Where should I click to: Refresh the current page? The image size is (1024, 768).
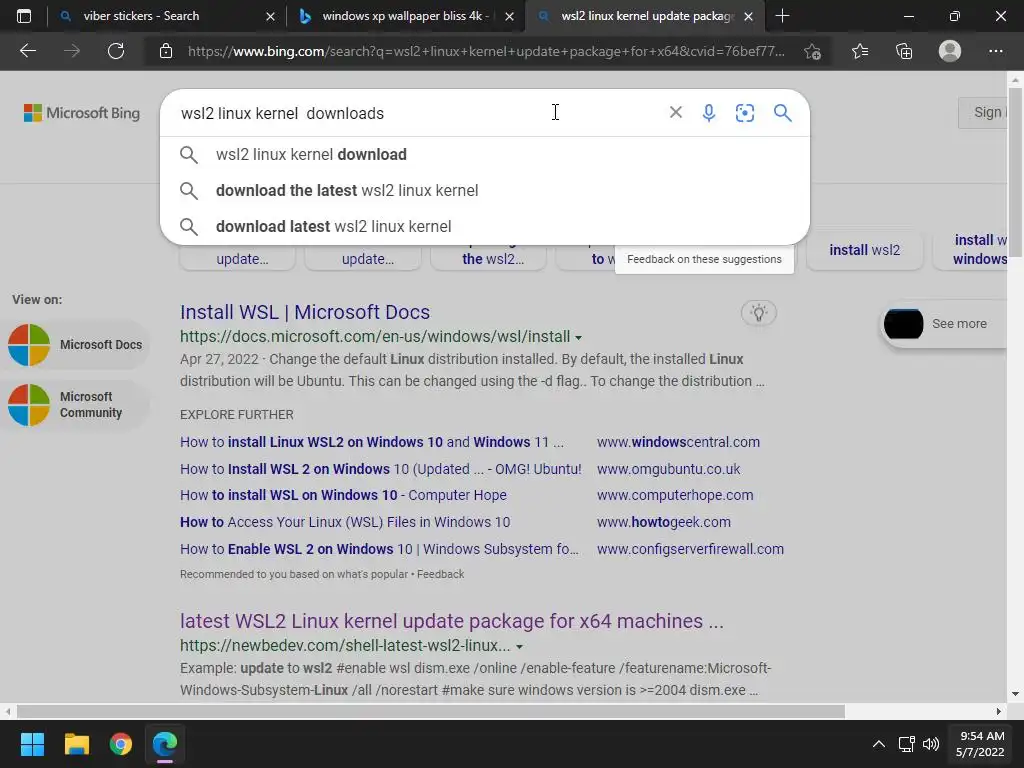coord(116,51)
